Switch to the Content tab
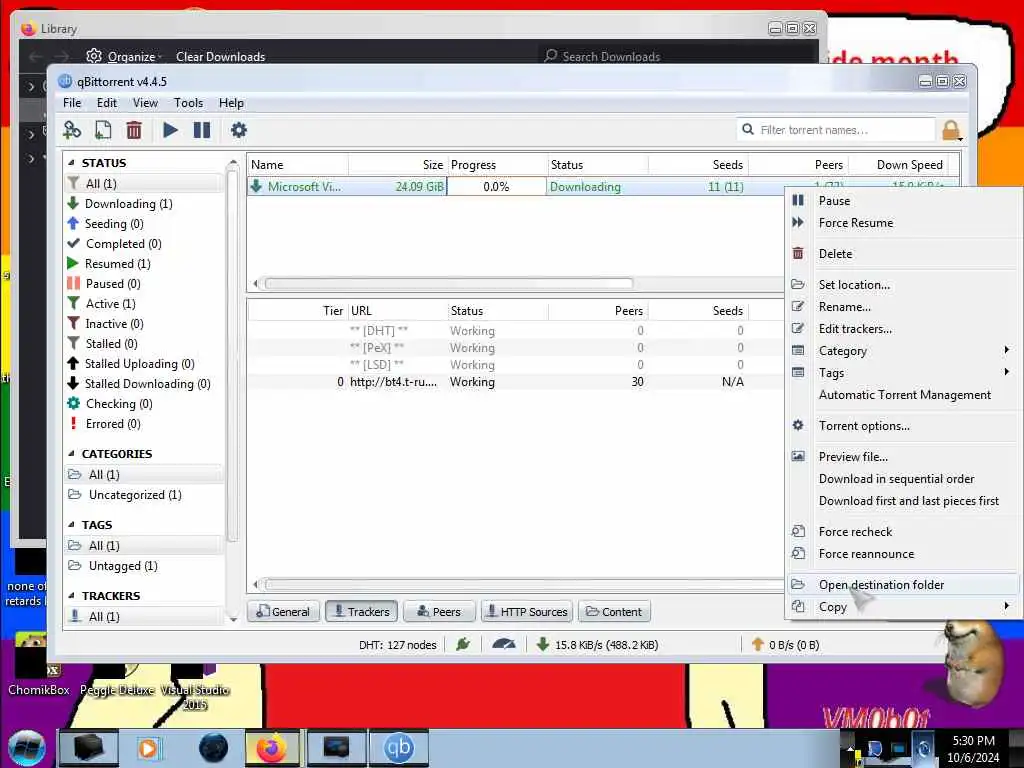This screenshot has width=1024, height=768. (614, 612)
